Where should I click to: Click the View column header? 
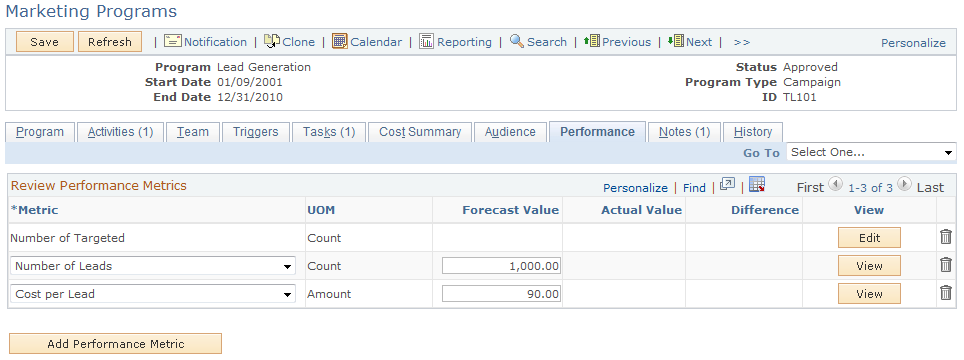[869, 209]
